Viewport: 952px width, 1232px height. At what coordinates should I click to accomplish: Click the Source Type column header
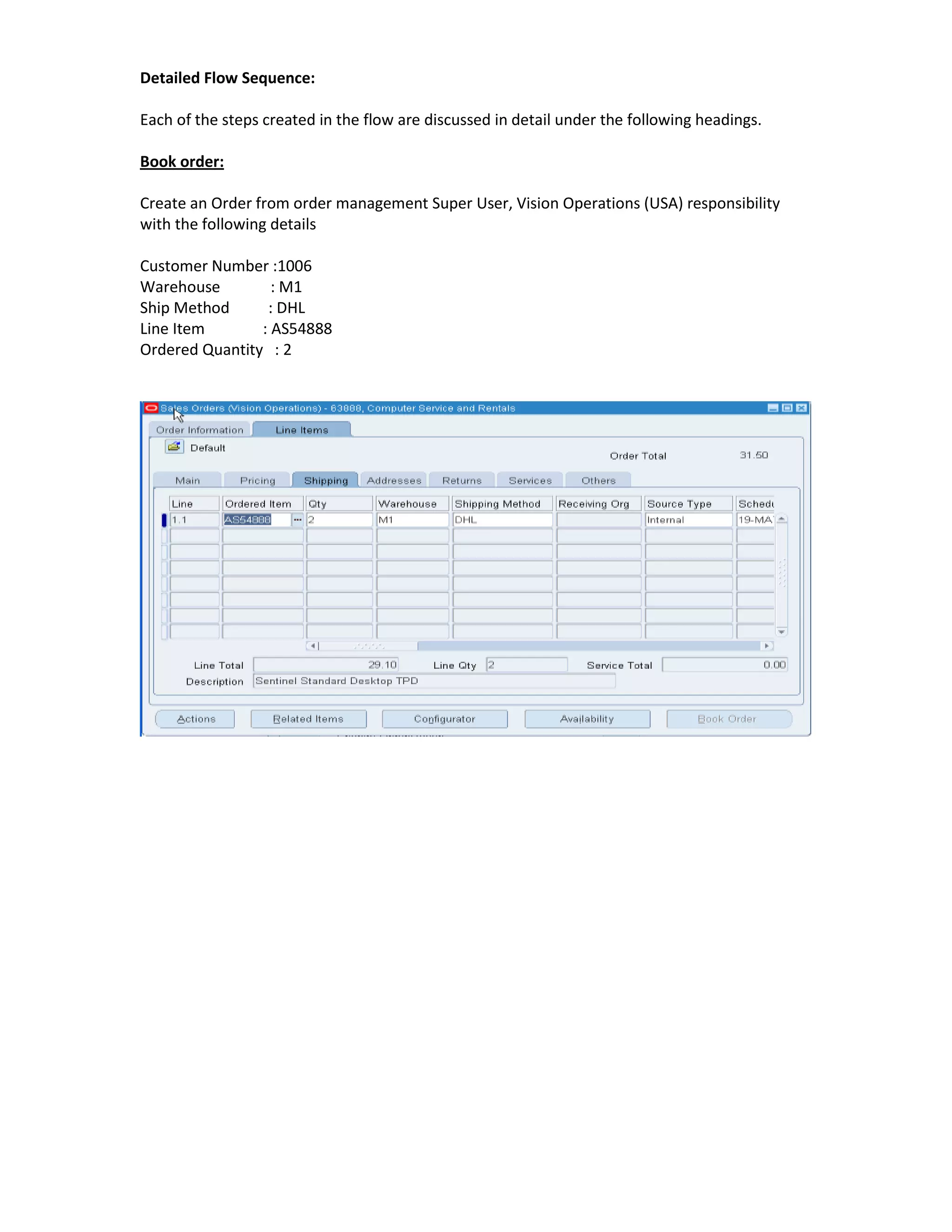688,504
